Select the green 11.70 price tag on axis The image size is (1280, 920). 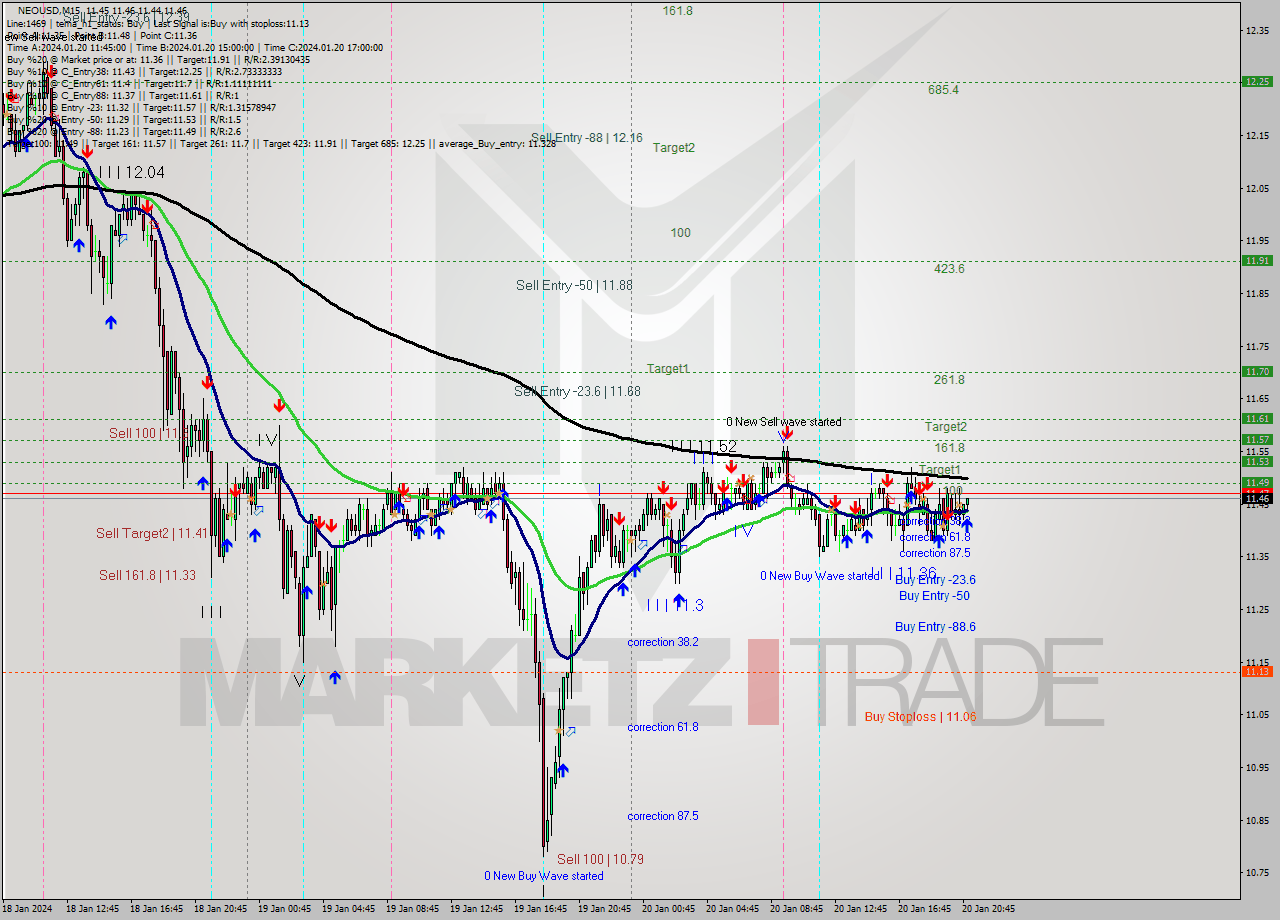[x=1257, y=371]
